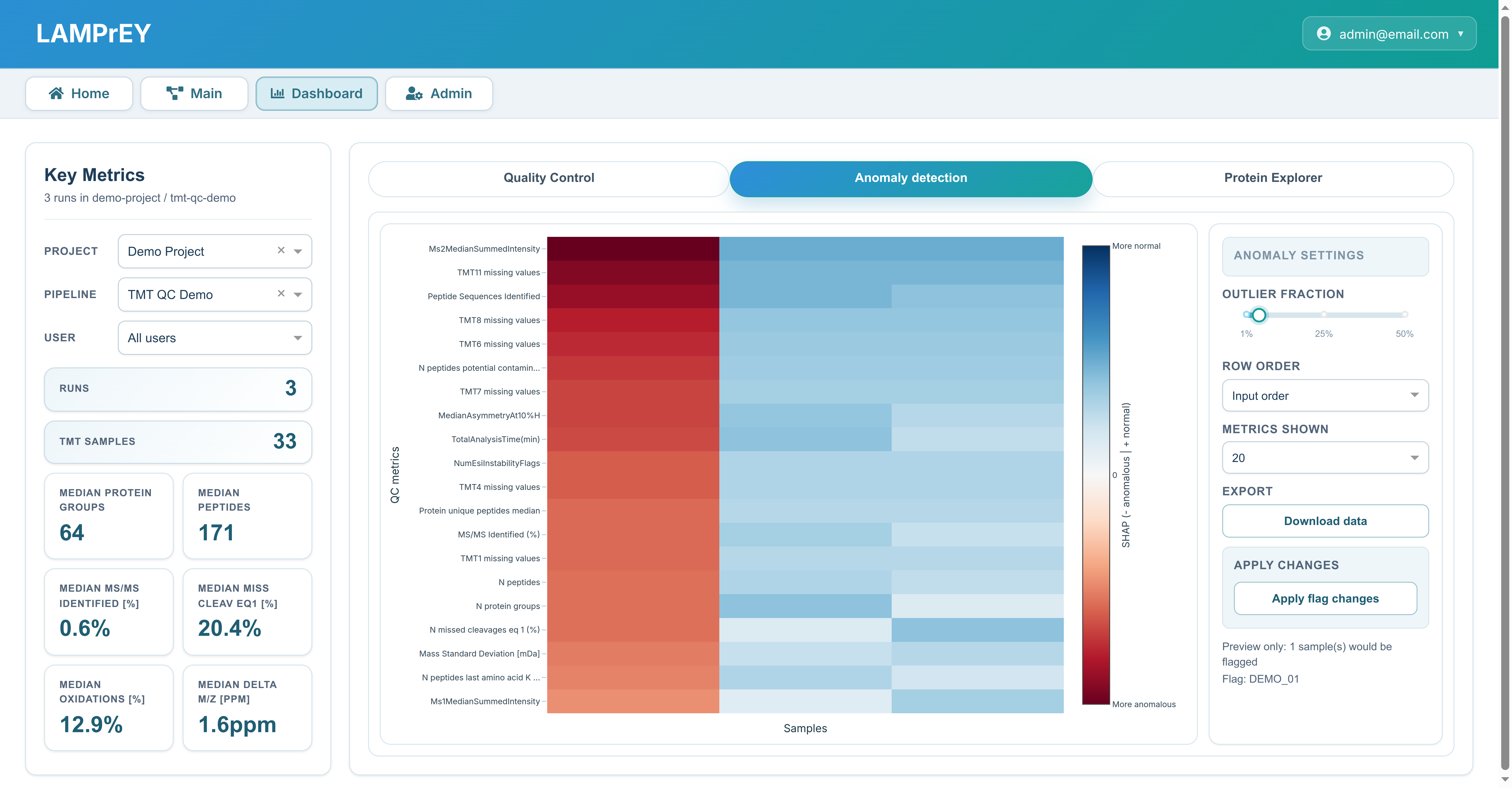Switch to the Quality Control tab
Viewport: 1512px width, 788px height.
click(x=548, y=178)
